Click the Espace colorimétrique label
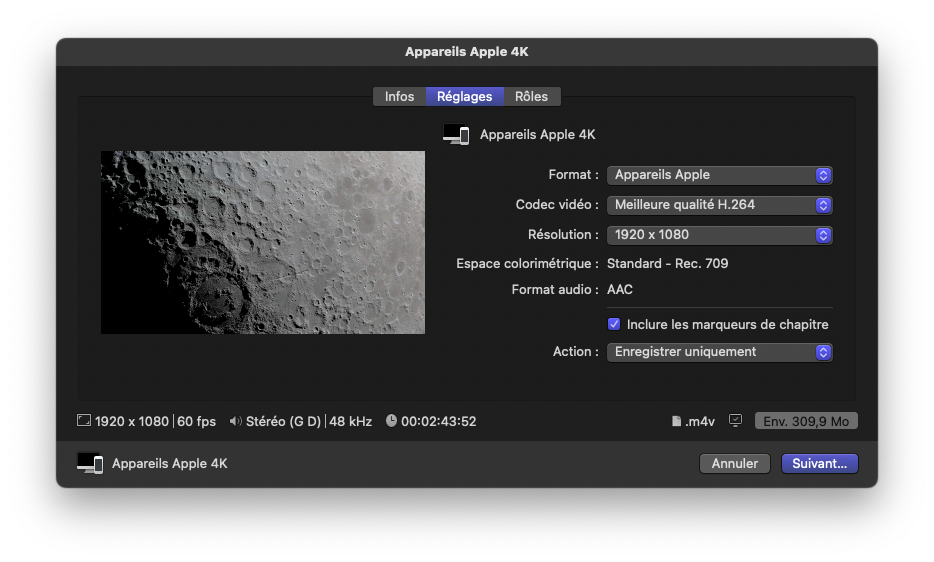 click(x=527, y=263)
